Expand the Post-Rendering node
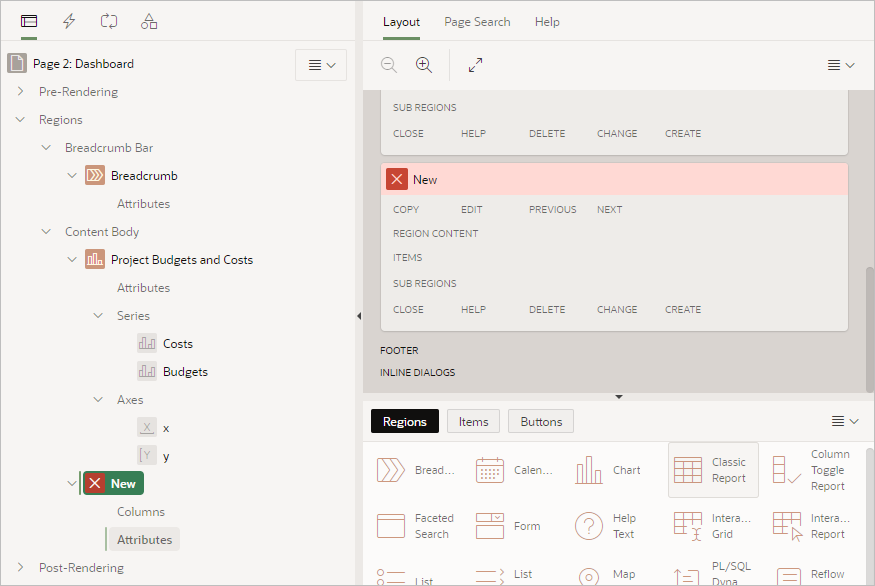 [x=21, y=567]
